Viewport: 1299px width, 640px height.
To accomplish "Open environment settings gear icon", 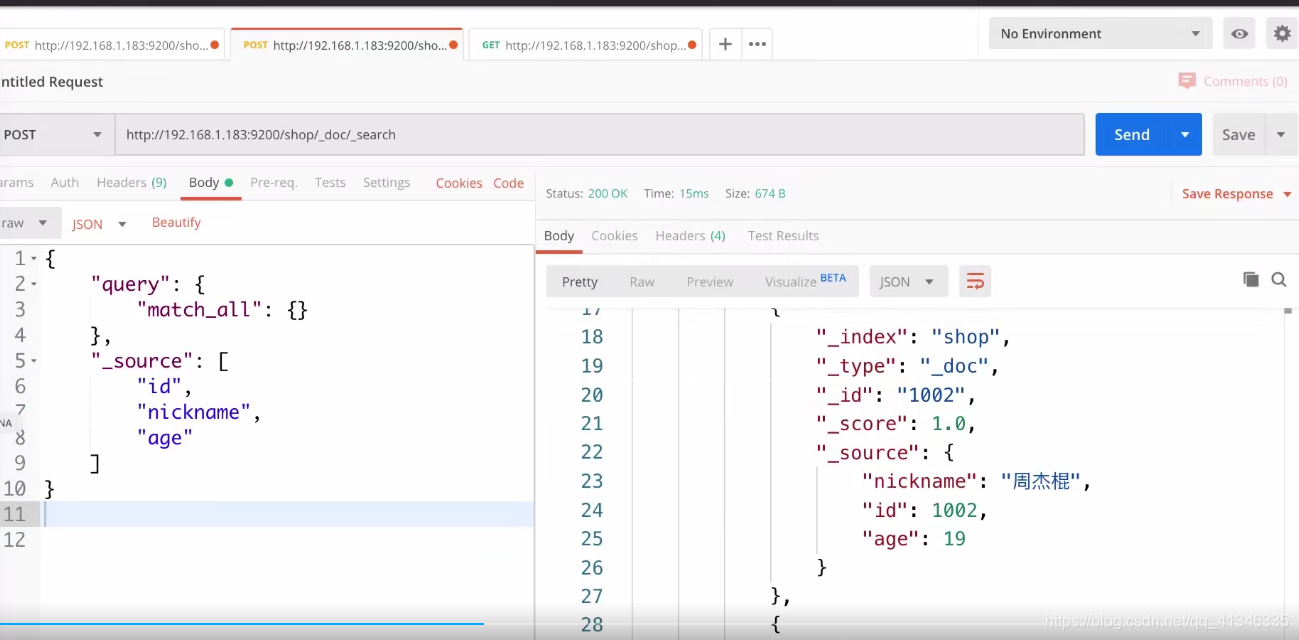I will (x=1282, y=33).
